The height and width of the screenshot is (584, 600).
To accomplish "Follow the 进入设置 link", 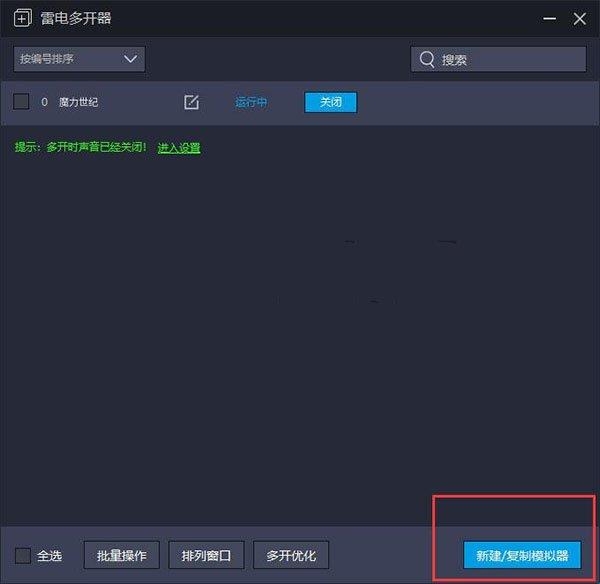I will pyautogui.click(x=179, y=148).
